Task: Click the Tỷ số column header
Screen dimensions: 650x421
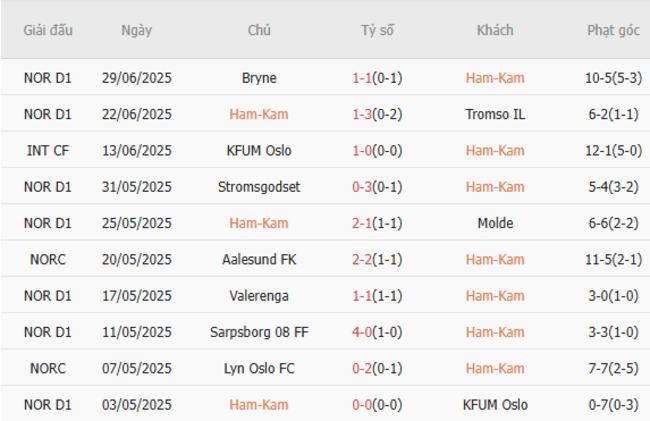Action: (x=377, y=30)
